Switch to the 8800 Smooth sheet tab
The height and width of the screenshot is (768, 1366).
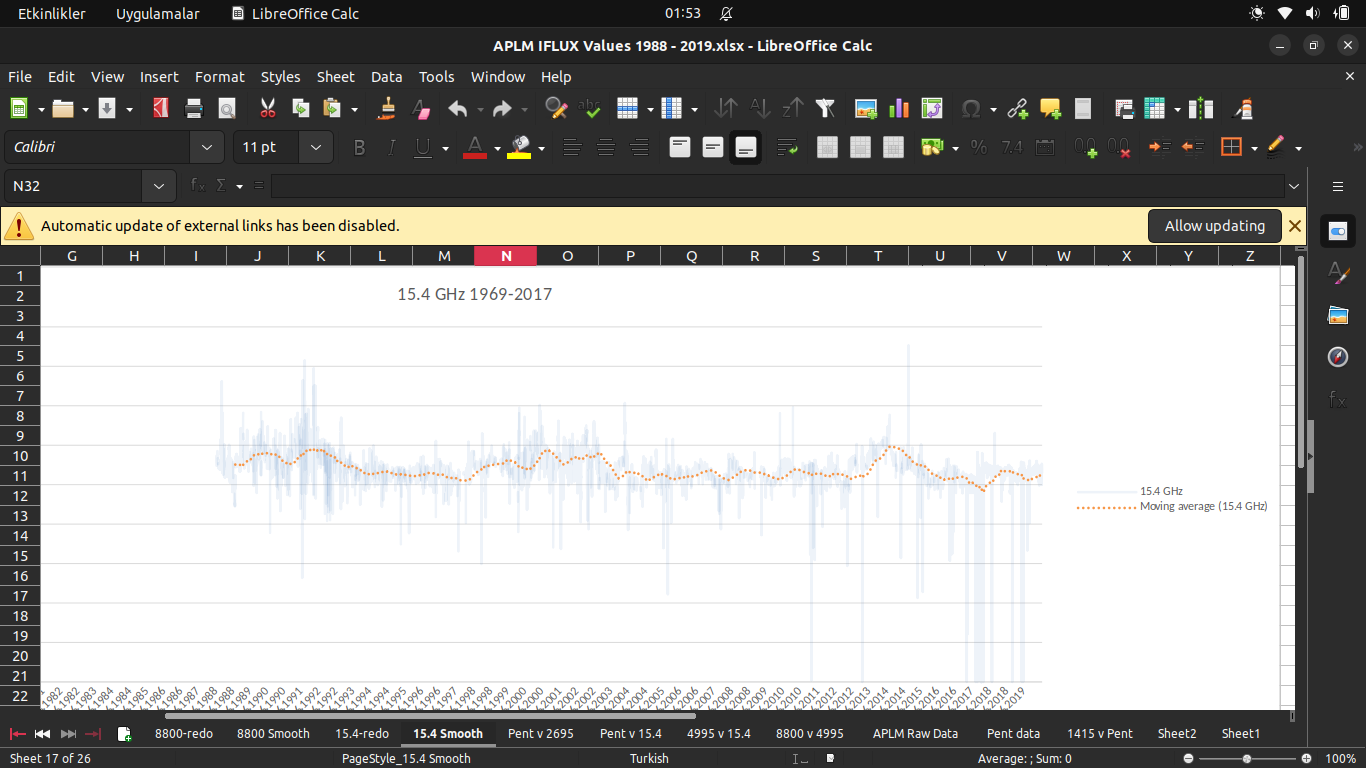click(x=273, y=733)
